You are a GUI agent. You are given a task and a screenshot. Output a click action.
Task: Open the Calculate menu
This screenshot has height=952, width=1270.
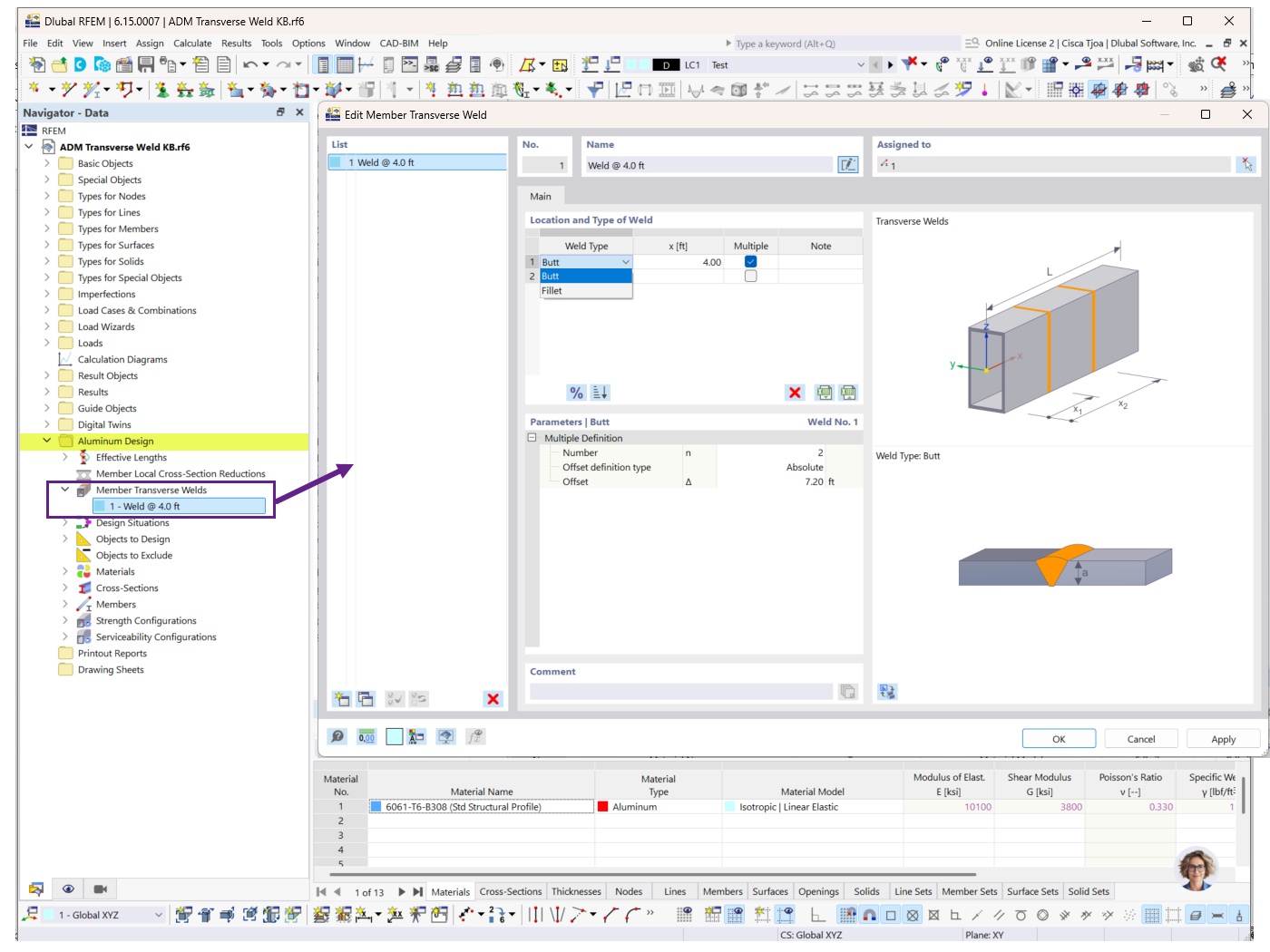pos(192,43)
